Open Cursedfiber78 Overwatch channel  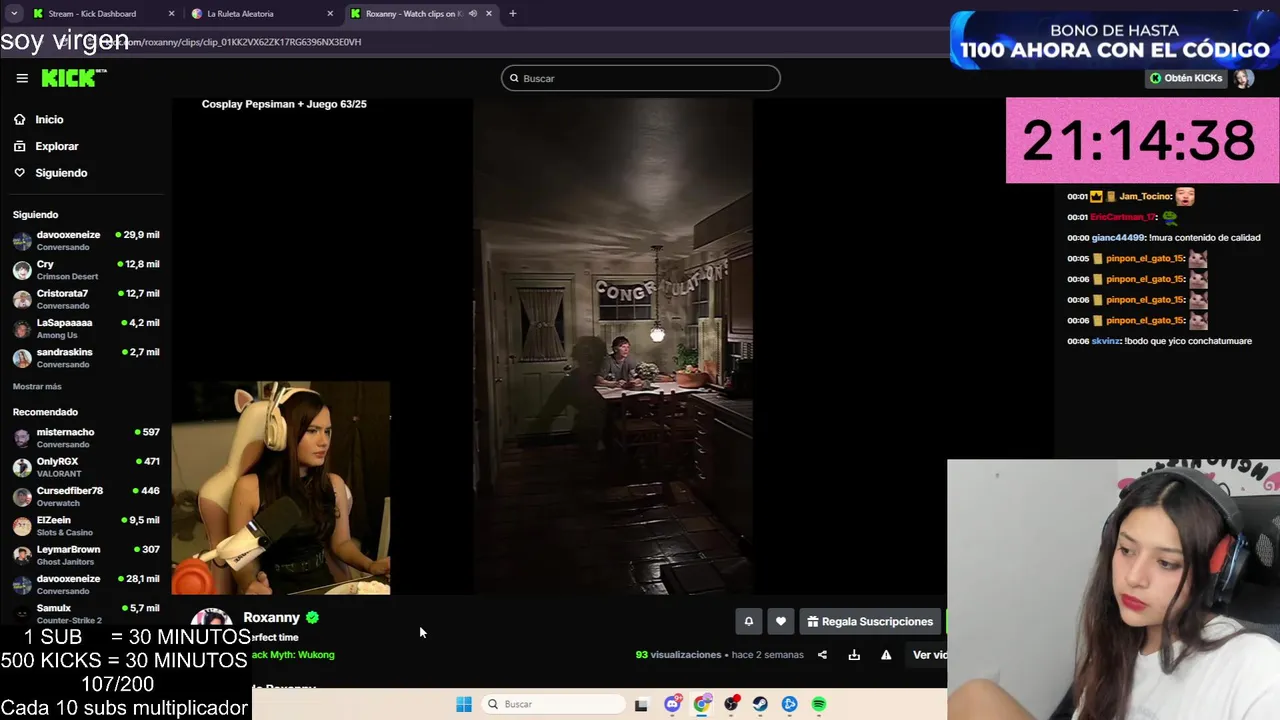86,496
